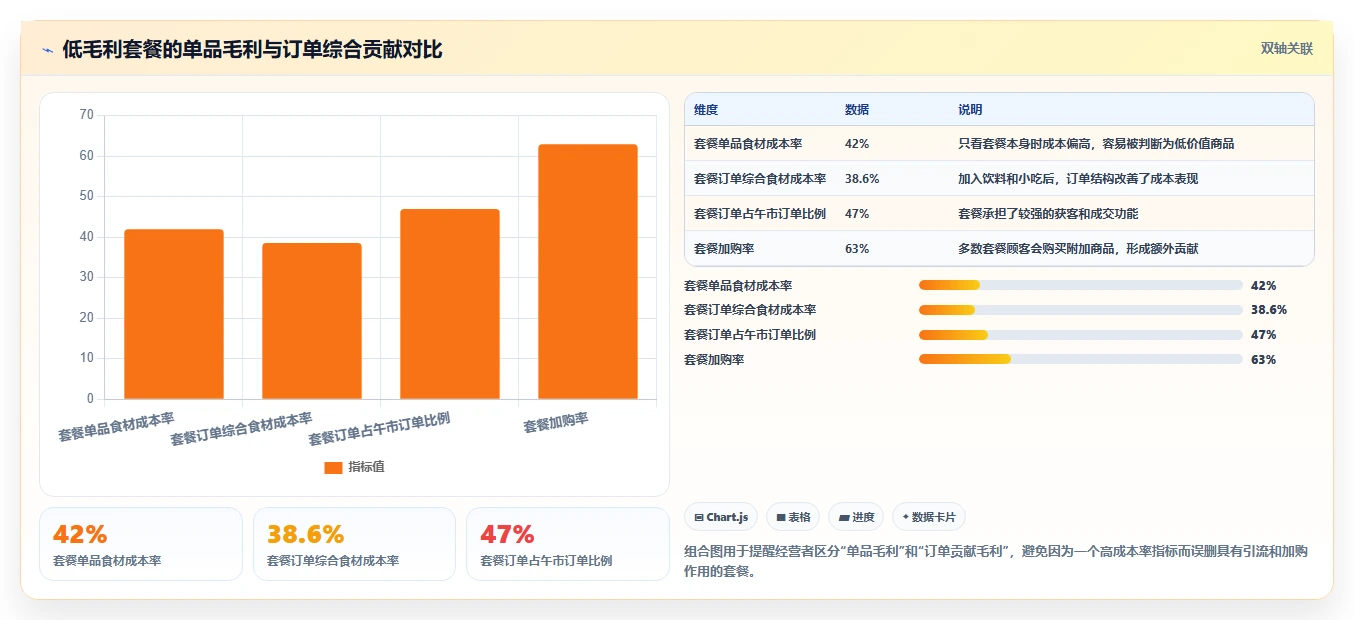Click the 表格 tag chip
The image size is (1354, 620).
pos(793,517)
